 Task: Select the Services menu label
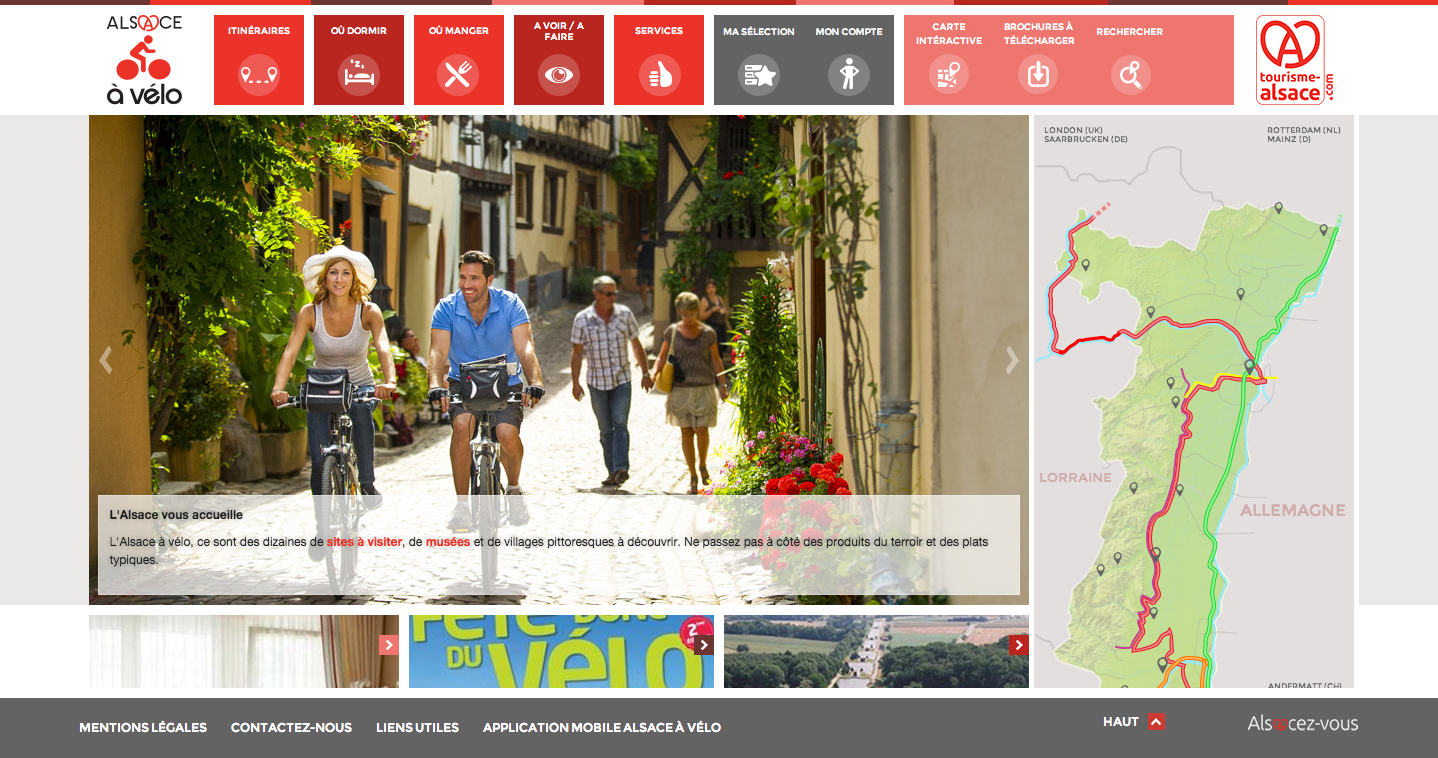659,31
